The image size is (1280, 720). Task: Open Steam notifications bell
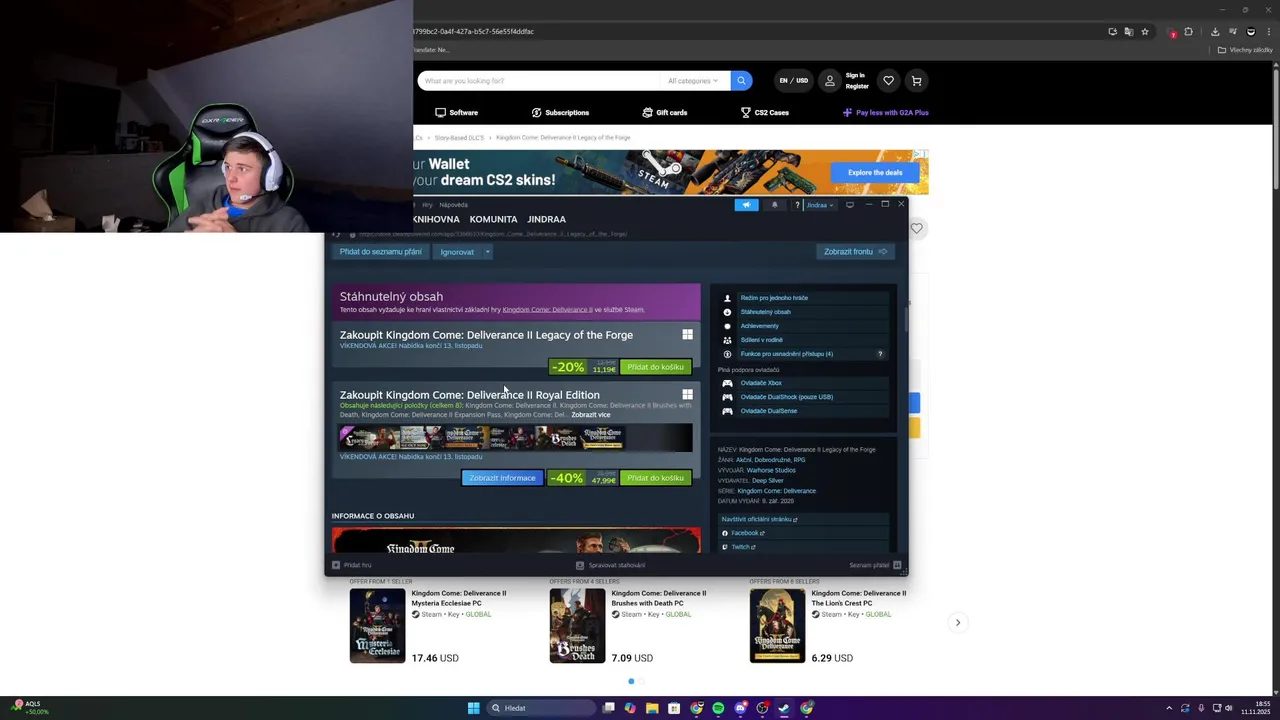[x=774, y=205]
